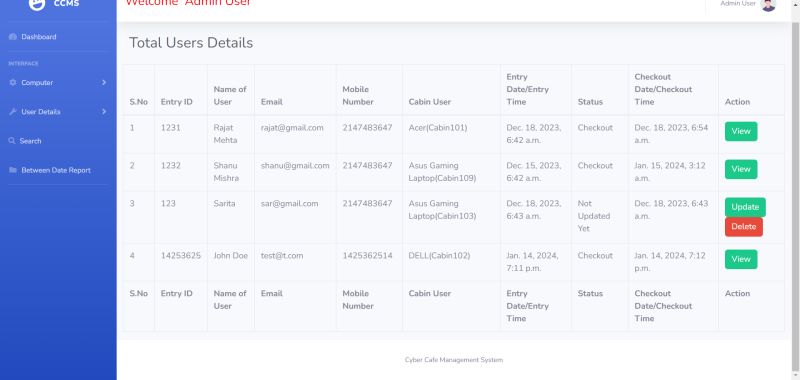Click the Dashboard gauge icon in sidebar

point(13,37)
